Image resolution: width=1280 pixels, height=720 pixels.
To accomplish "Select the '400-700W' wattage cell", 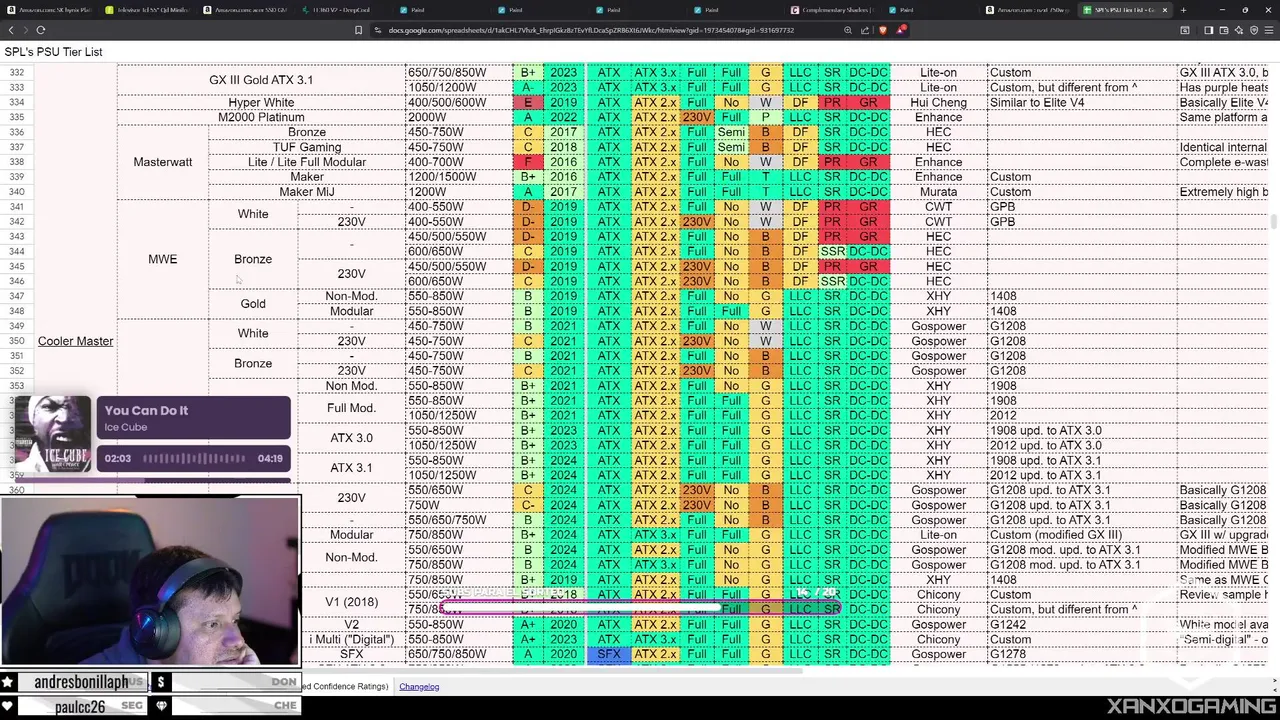I will [x=458, y=162].
